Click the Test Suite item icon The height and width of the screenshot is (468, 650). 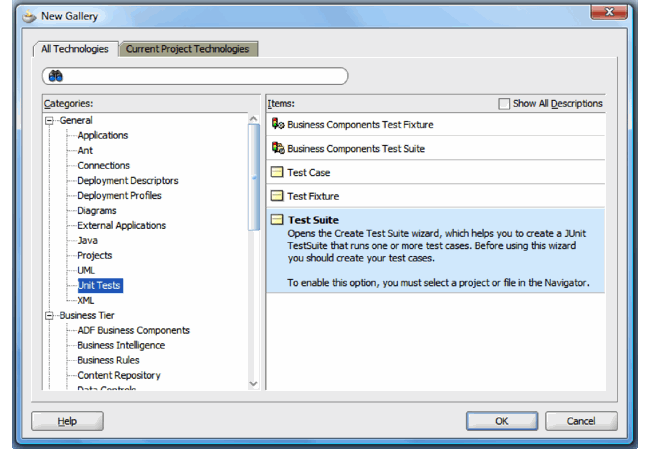277,220
